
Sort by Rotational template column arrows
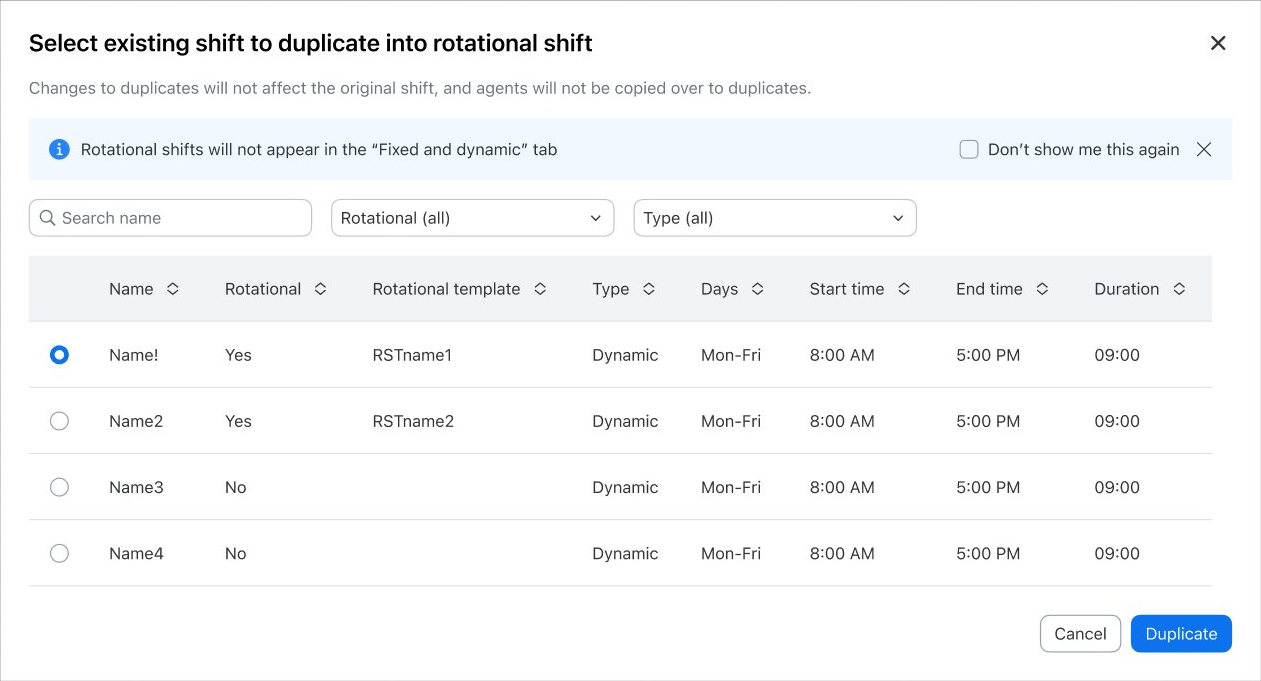click(x=540, y=289)
